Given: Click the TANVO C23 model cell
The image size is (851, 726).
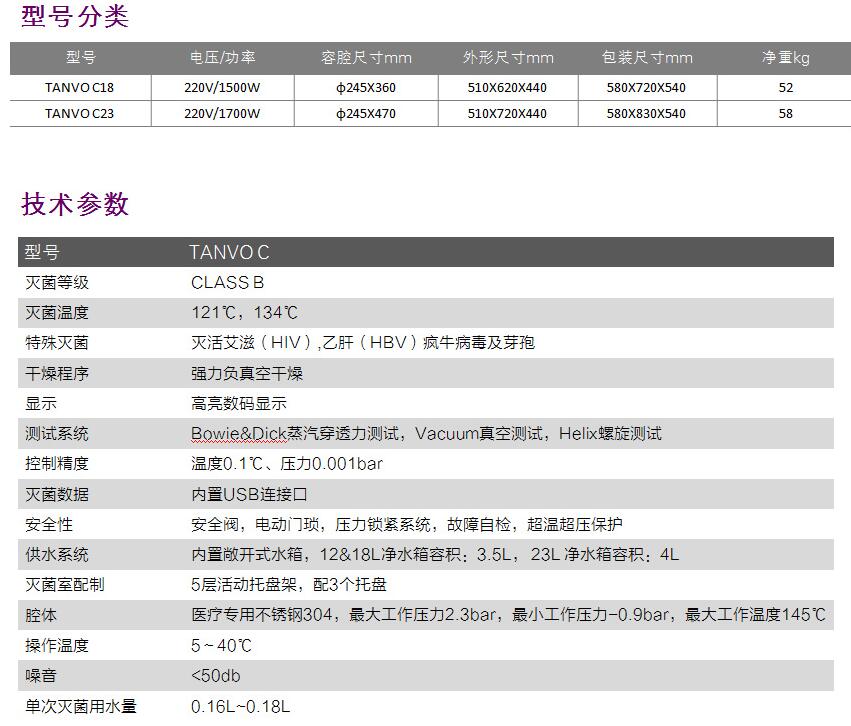Looking at the screenshot, I should (x=80, y=113).
